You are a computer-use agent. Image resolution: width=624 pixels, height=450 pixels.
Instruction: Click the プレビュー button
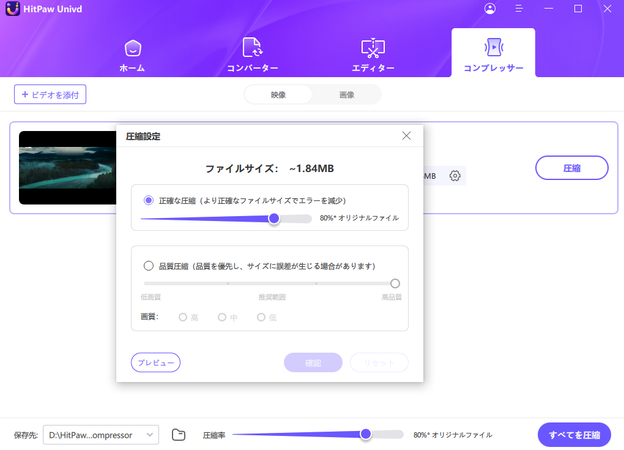[x=156, y=362]
